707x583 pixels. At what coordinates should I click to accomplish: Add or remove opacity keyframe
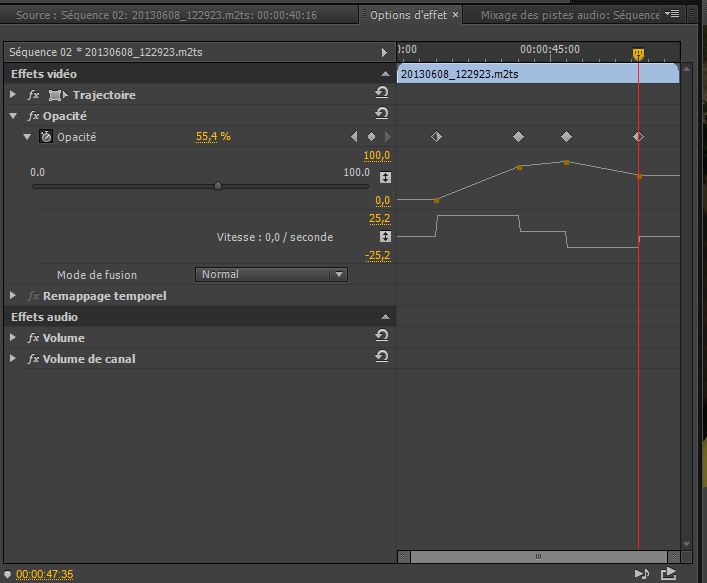click(x=371, y=136)
